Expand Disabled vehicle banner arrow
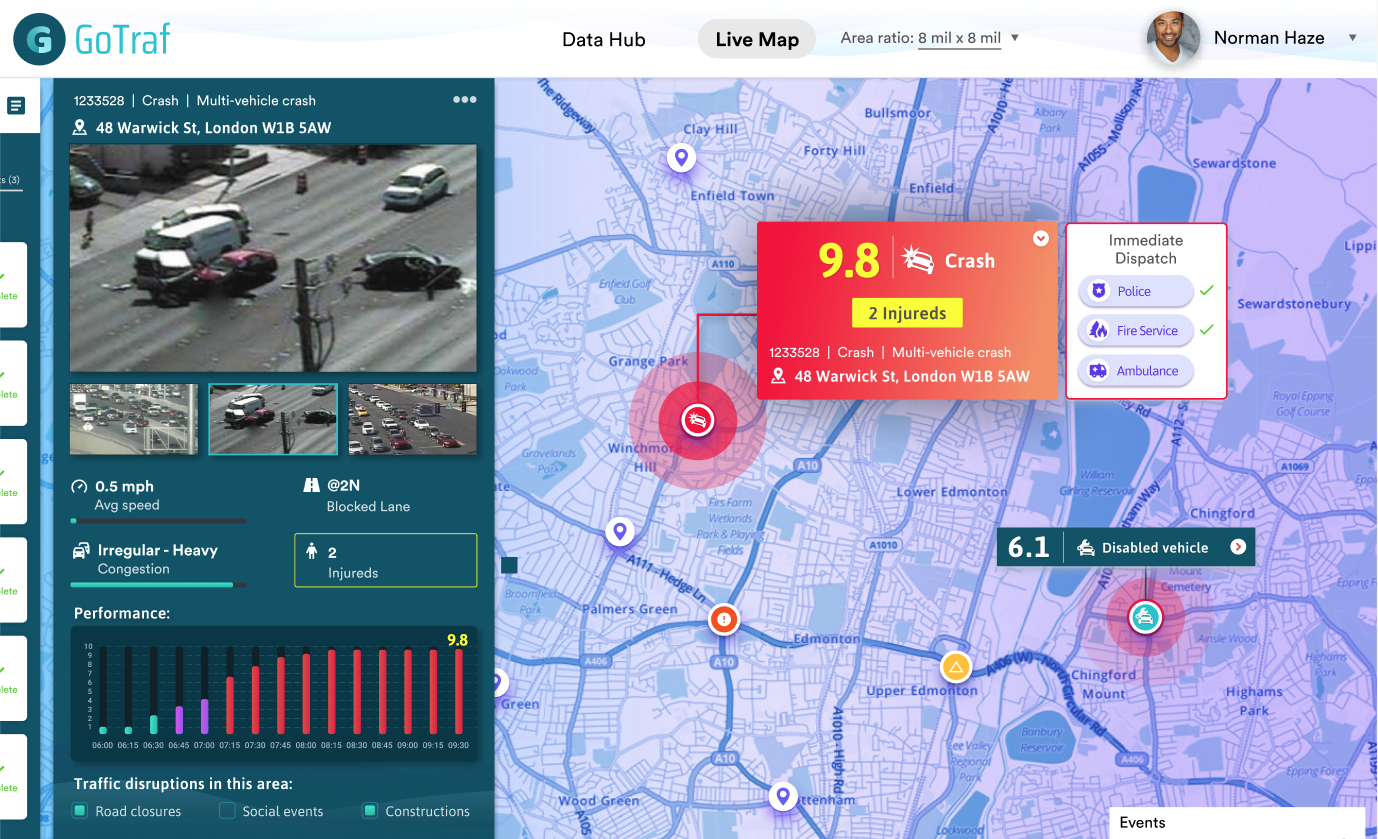1378x839 pixels. click(1238, 547)
